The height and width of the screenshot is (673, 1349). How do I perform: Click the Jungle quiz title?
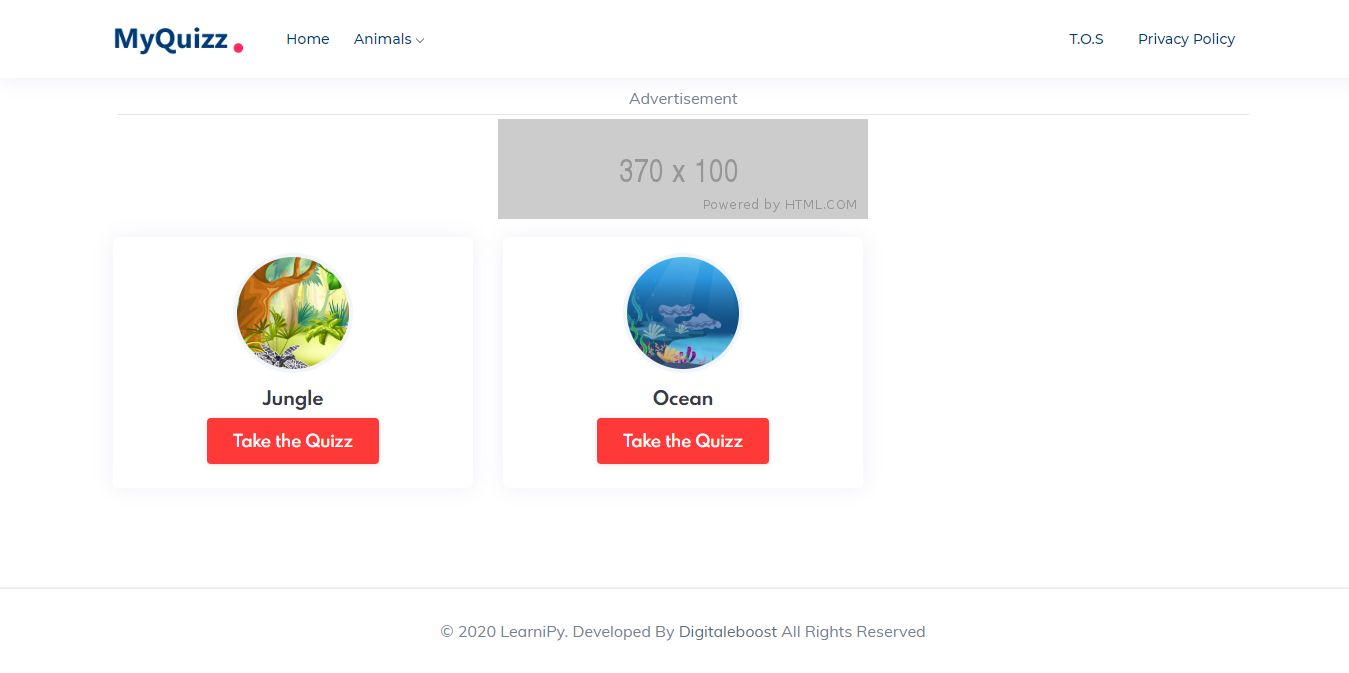[293, 398]
